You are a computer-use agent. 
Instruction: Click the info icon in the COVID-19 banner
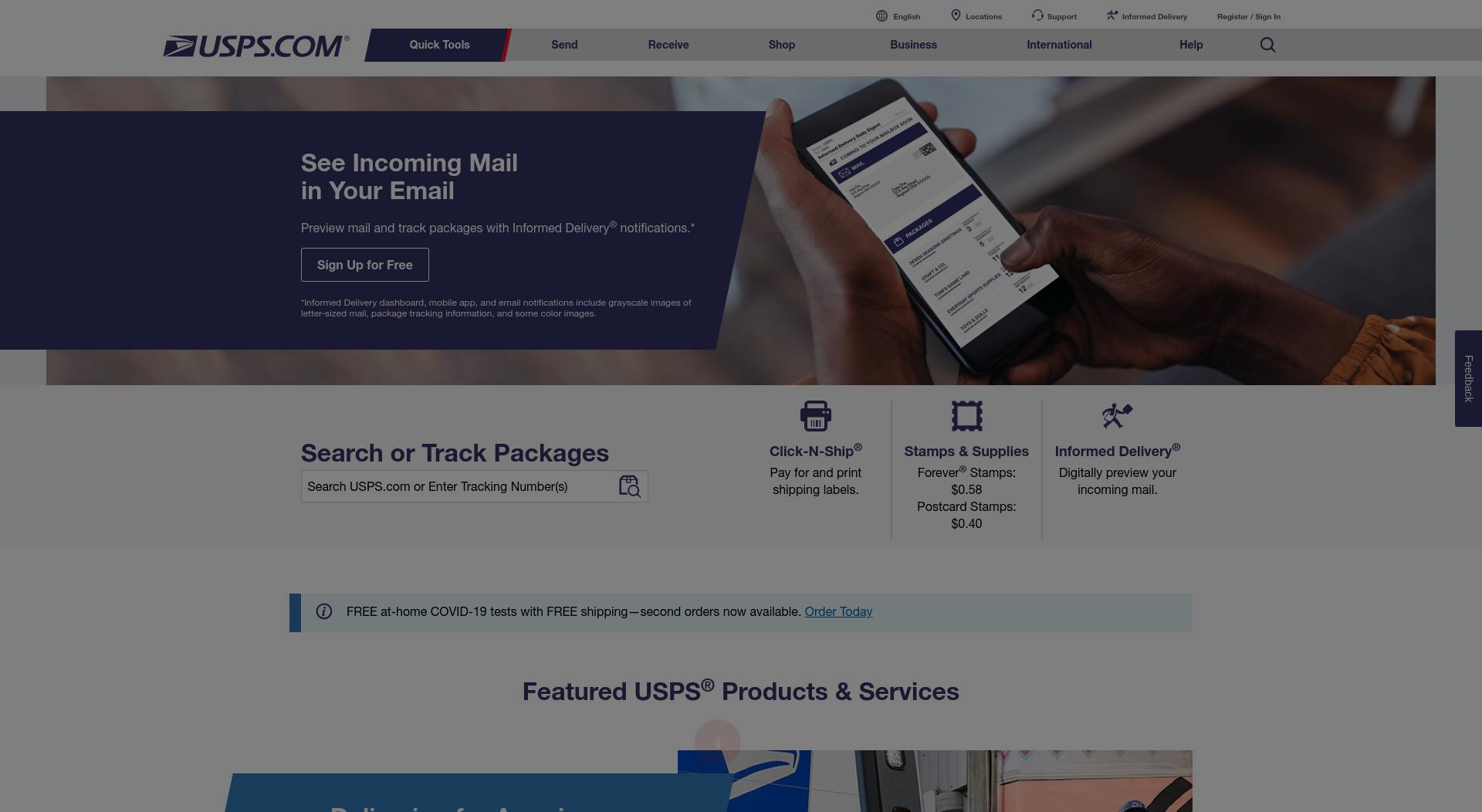click(324, 611)
